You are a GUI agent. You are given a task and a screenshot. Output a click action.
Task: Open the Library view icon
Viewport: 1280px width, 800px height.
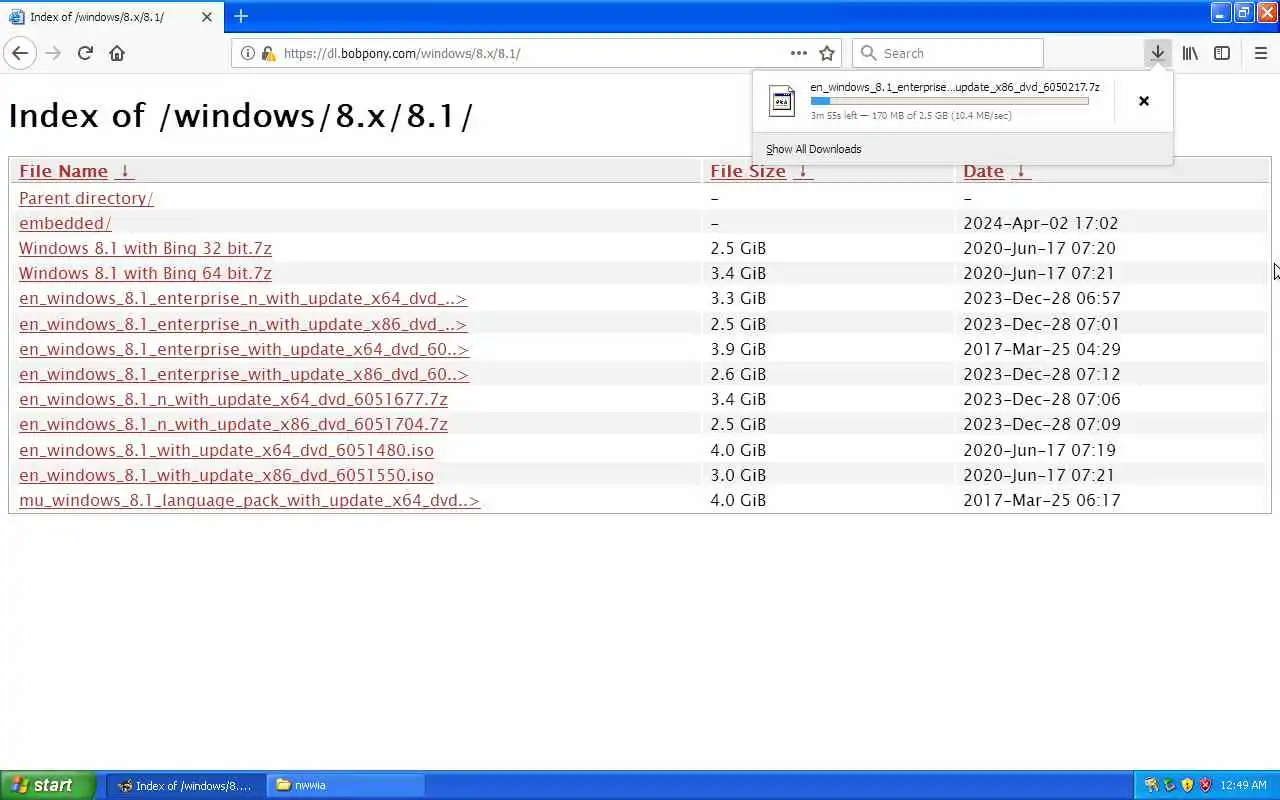pyautogui.click(x=1190, y=53)
